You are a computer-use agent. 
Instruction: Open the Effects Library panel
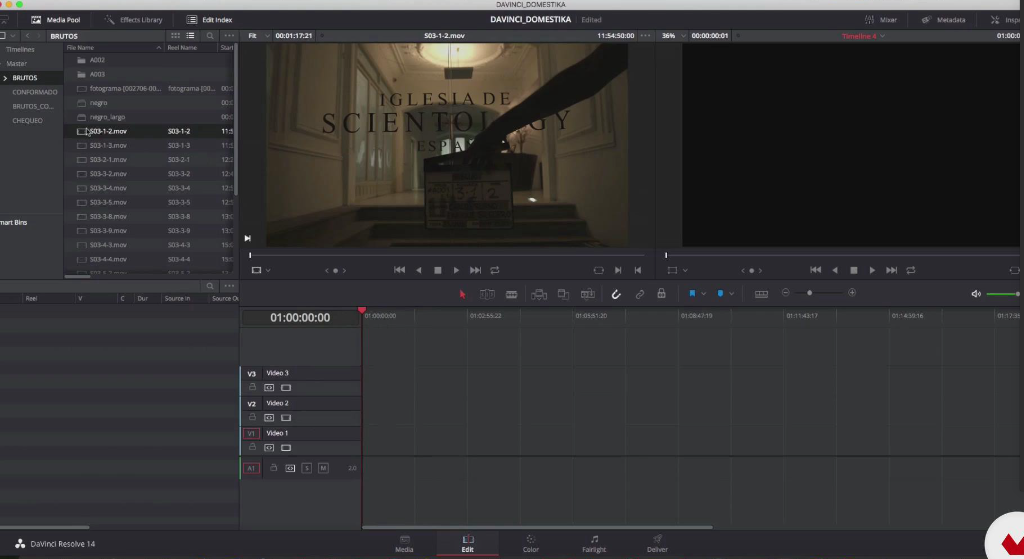click(133, 20)
